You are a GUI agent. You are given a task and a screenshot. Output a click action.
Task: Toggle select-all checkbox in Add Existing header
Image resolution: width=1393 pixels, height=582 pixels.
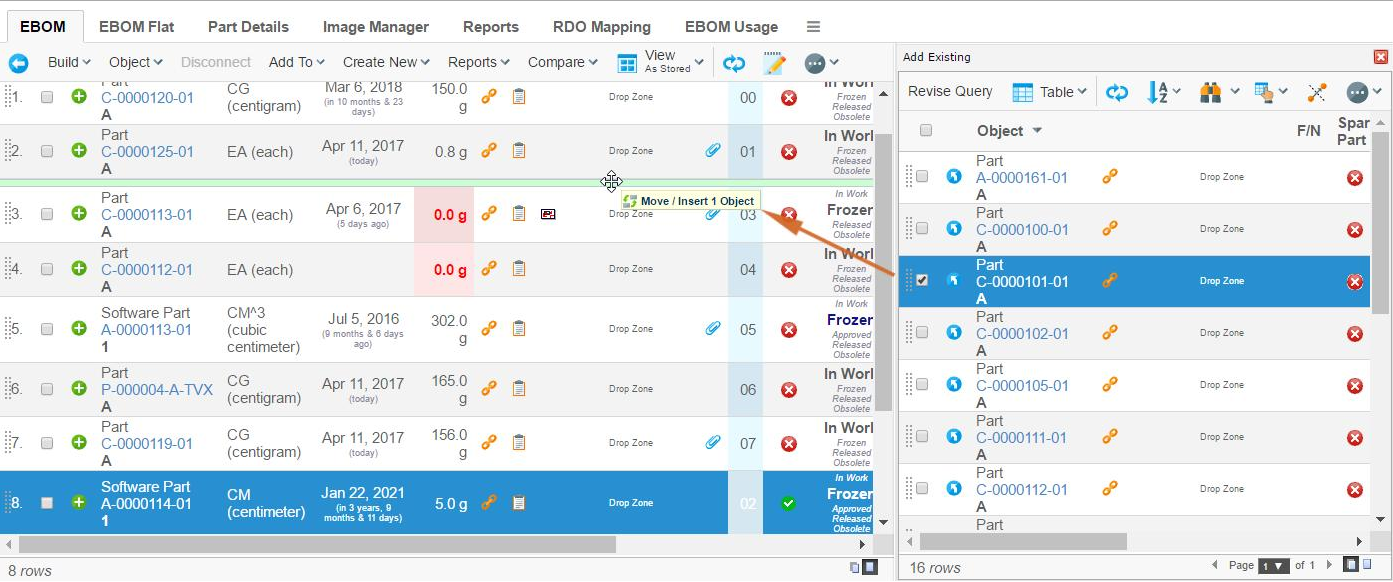(x=926, y=130)
